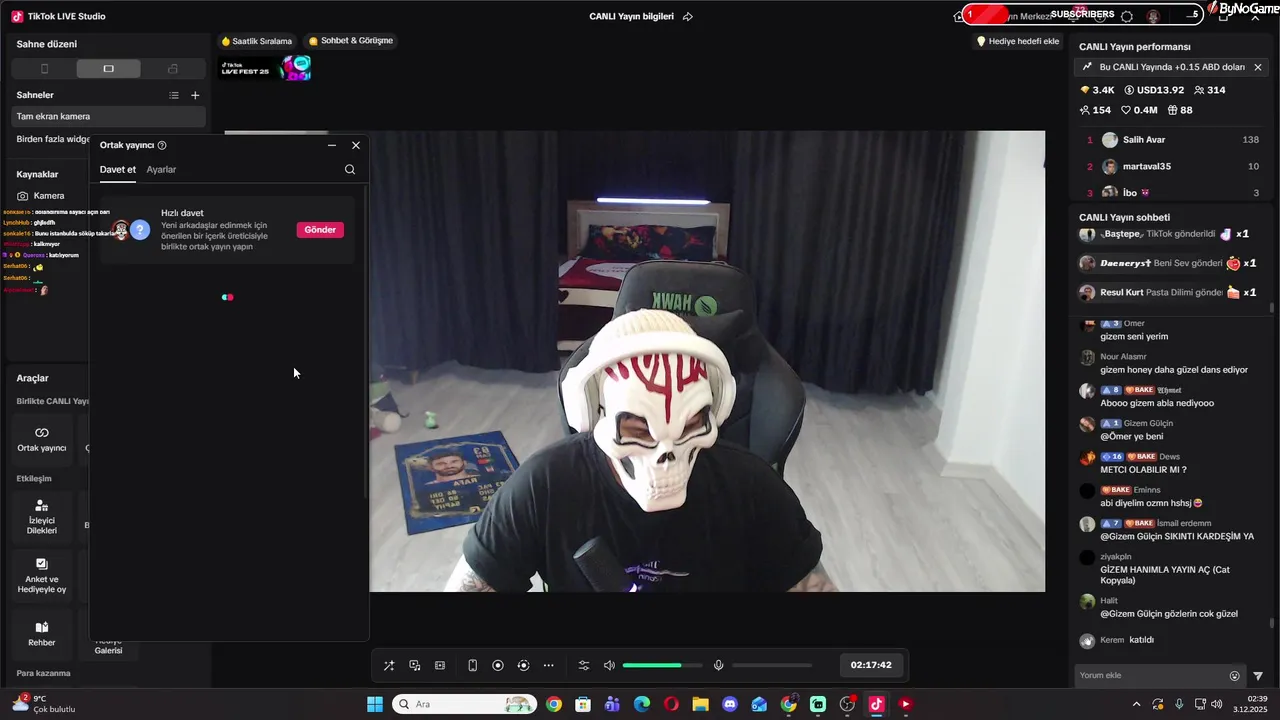
Task: Share the CANLI Yayın bilgileri arrow icon
Action: tap(687, 16)
